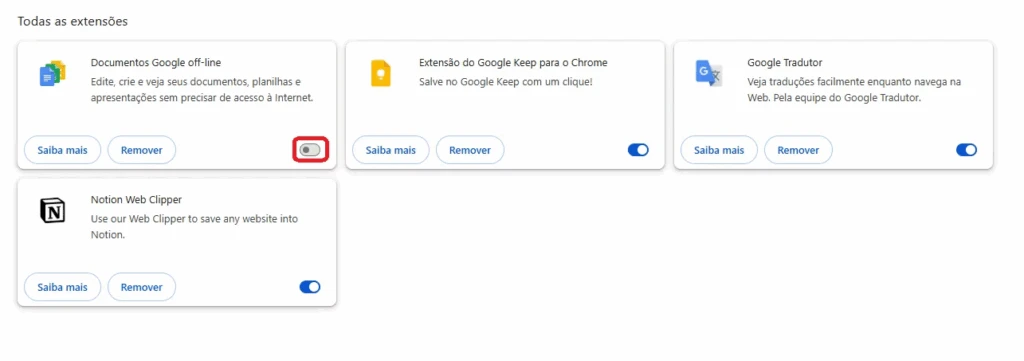Click the Google Tradutor title text
Screen dimensions: 1024x361
[x=784, y=63]
